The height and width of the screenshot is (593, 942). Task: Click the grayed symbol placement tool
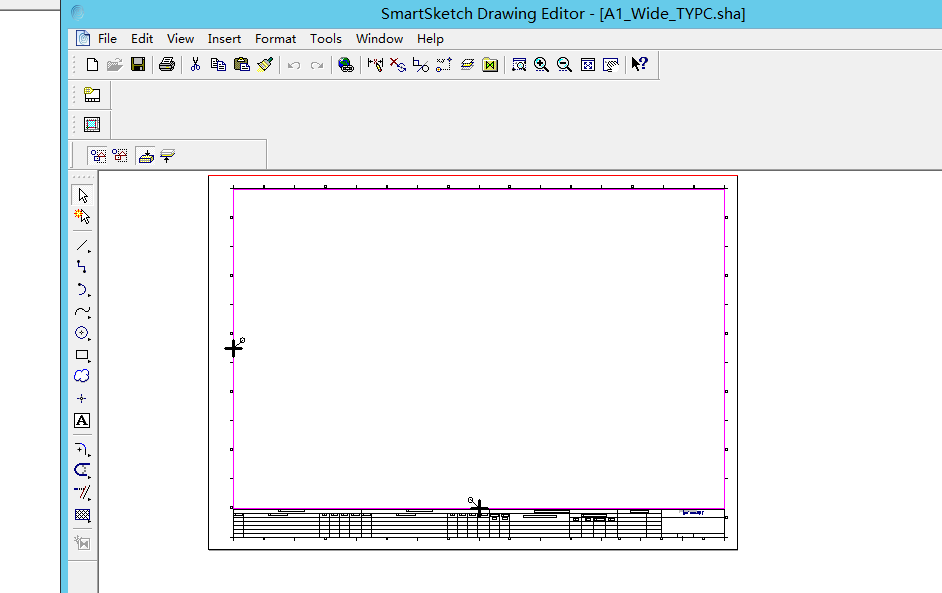[x=82, y=543]
